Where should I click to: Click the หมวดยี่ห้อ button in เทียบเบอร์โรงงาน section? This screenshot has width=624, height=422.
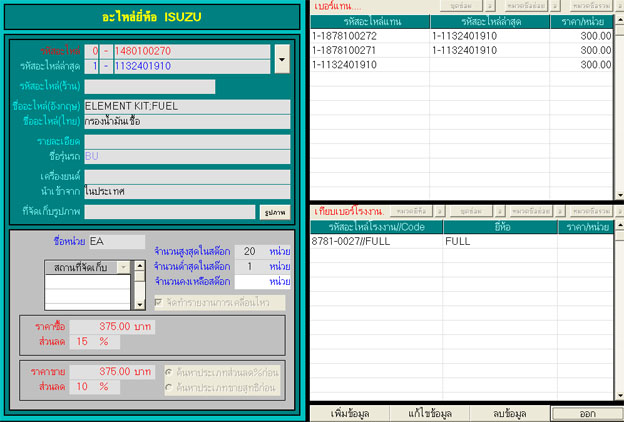click(x=411, y=211)
